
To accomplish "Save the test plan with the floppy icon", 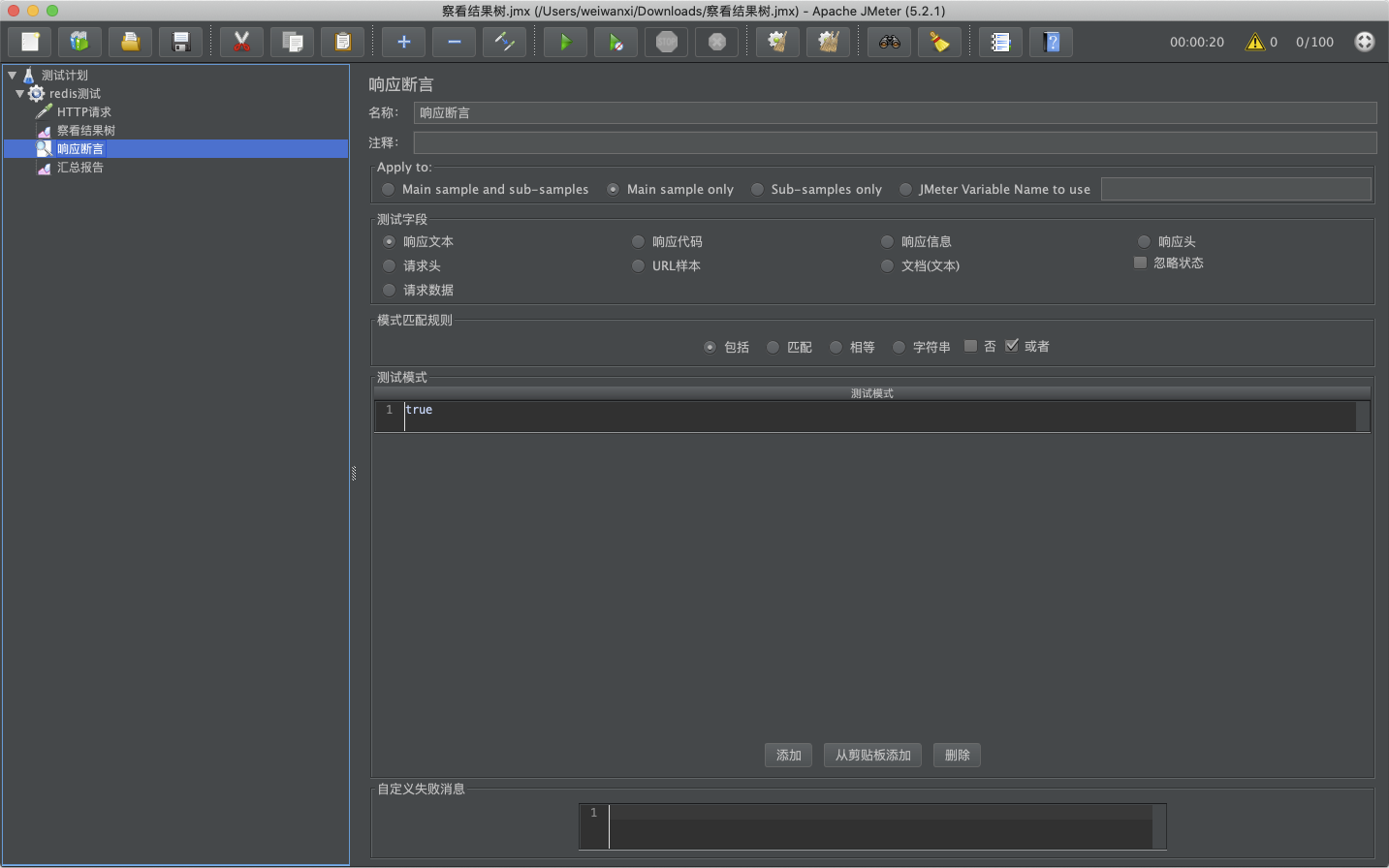I will (181, 42).
